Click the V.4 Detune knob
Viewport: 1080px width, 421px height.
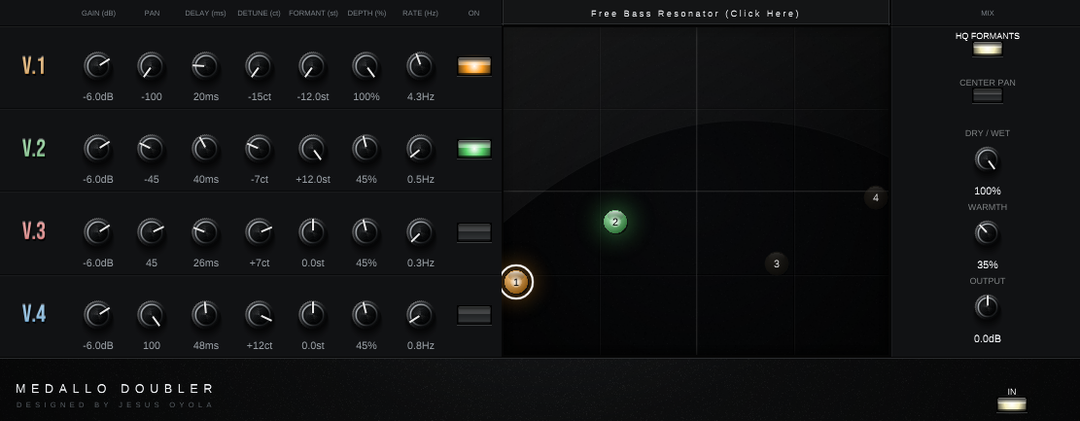coord(258,315)
